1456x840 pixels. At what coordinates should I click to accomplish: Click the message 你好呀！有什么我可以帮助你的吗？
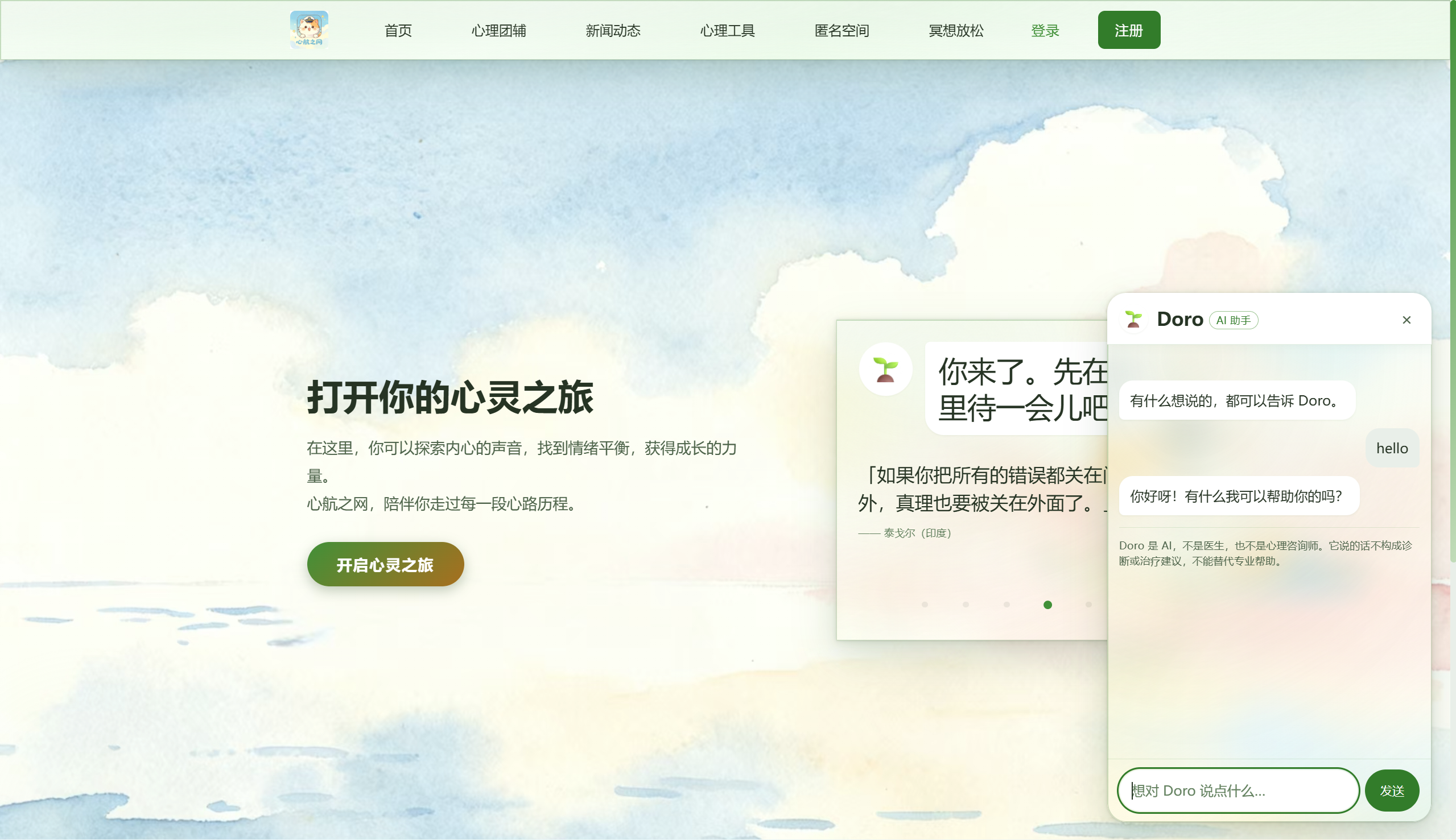click(x=1239, y=495)
